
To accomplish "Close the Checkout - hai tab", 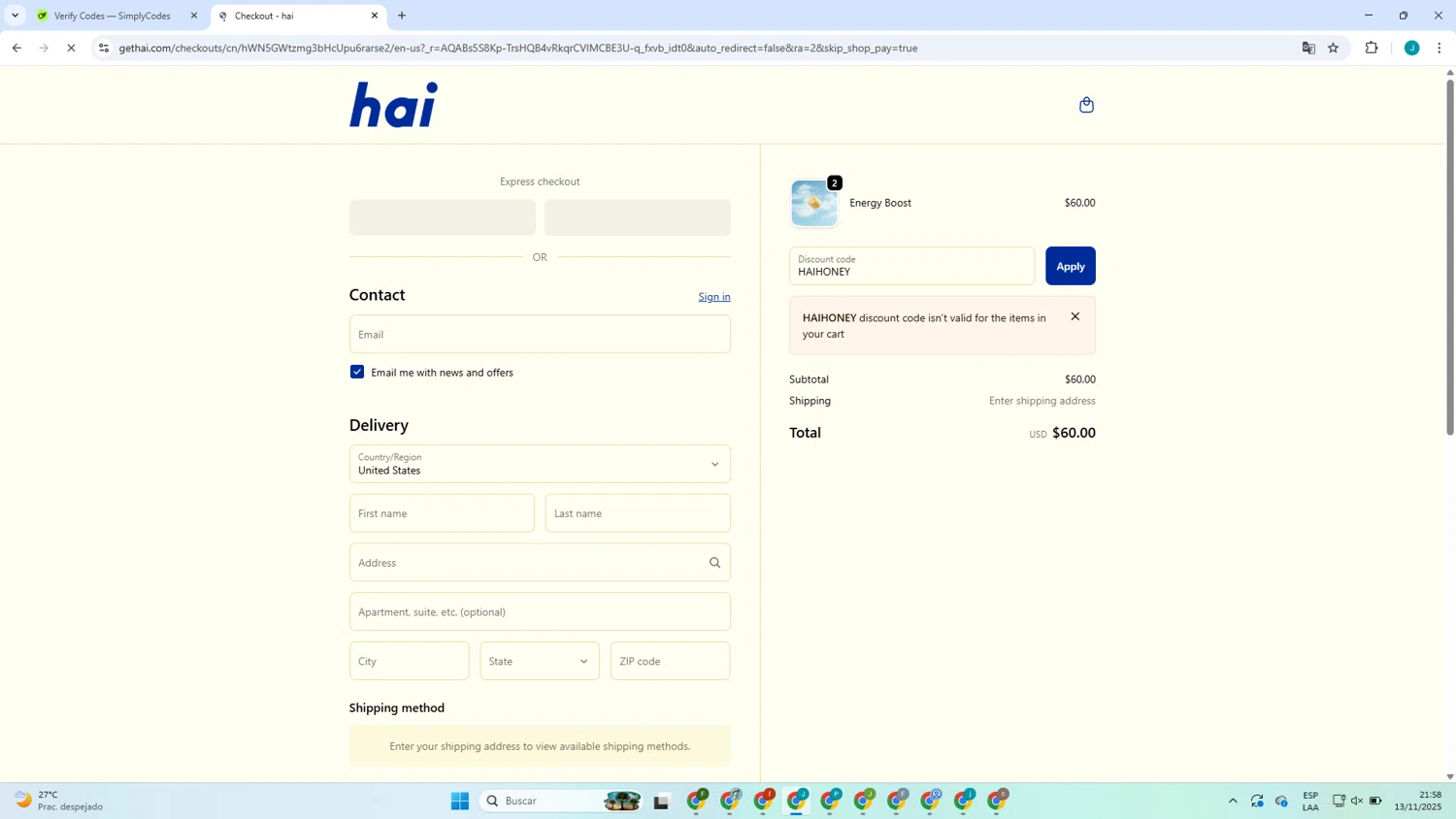I will [375, 16].
